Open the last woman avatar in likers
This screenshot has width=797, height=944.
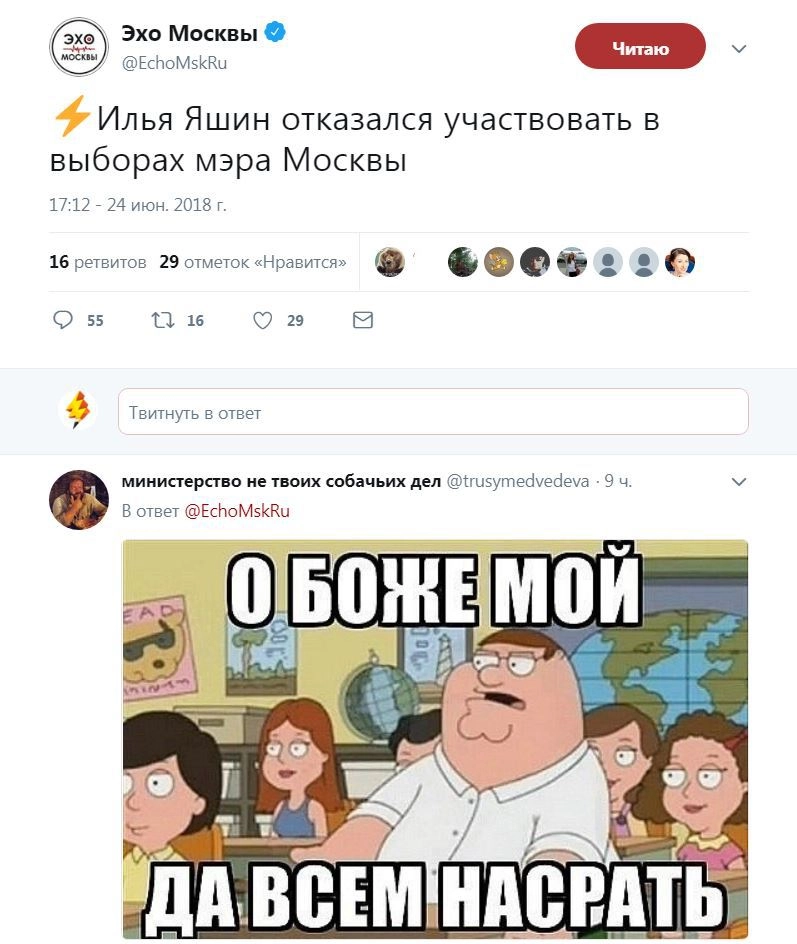coord(680,262)
